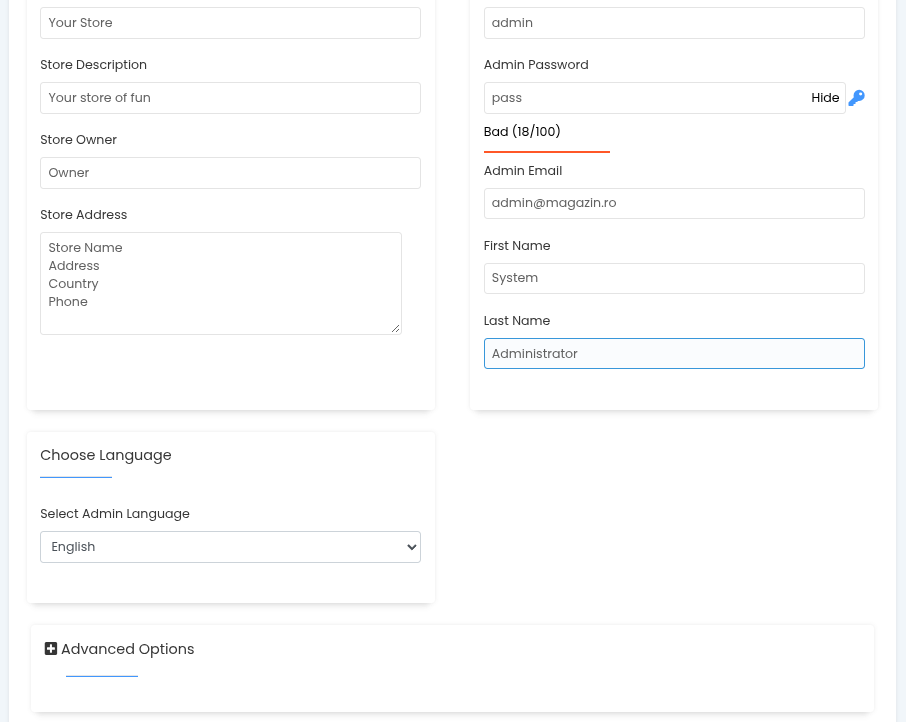Screen dimensions: 906x722
Task: Click the Store Address label
Action: click(x=84, y=215)
